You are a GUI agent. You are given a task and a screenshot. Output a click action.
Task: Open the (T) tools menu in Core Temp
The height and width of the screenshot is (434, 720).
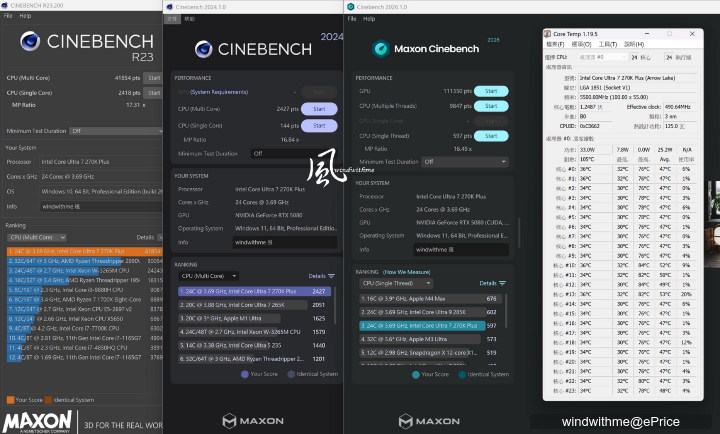pos(608,45)
